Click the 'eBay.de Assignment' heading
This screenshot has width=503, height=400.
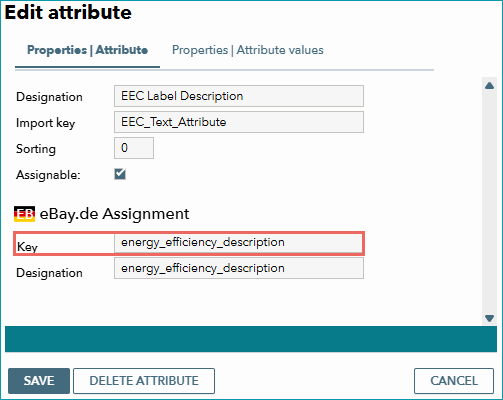point(114,214)
